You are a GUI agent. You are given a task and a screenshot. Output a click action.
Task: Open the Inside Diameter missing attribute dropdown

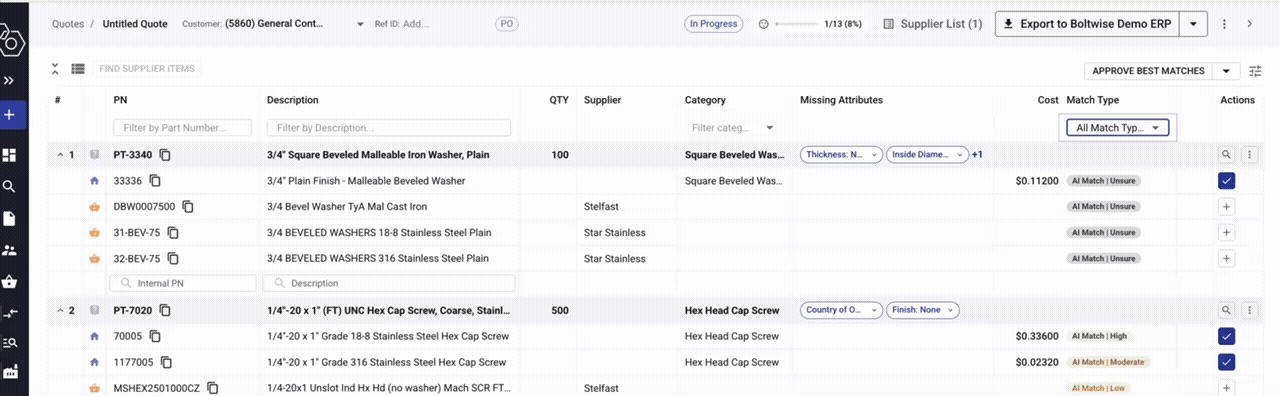pos(927,155)
